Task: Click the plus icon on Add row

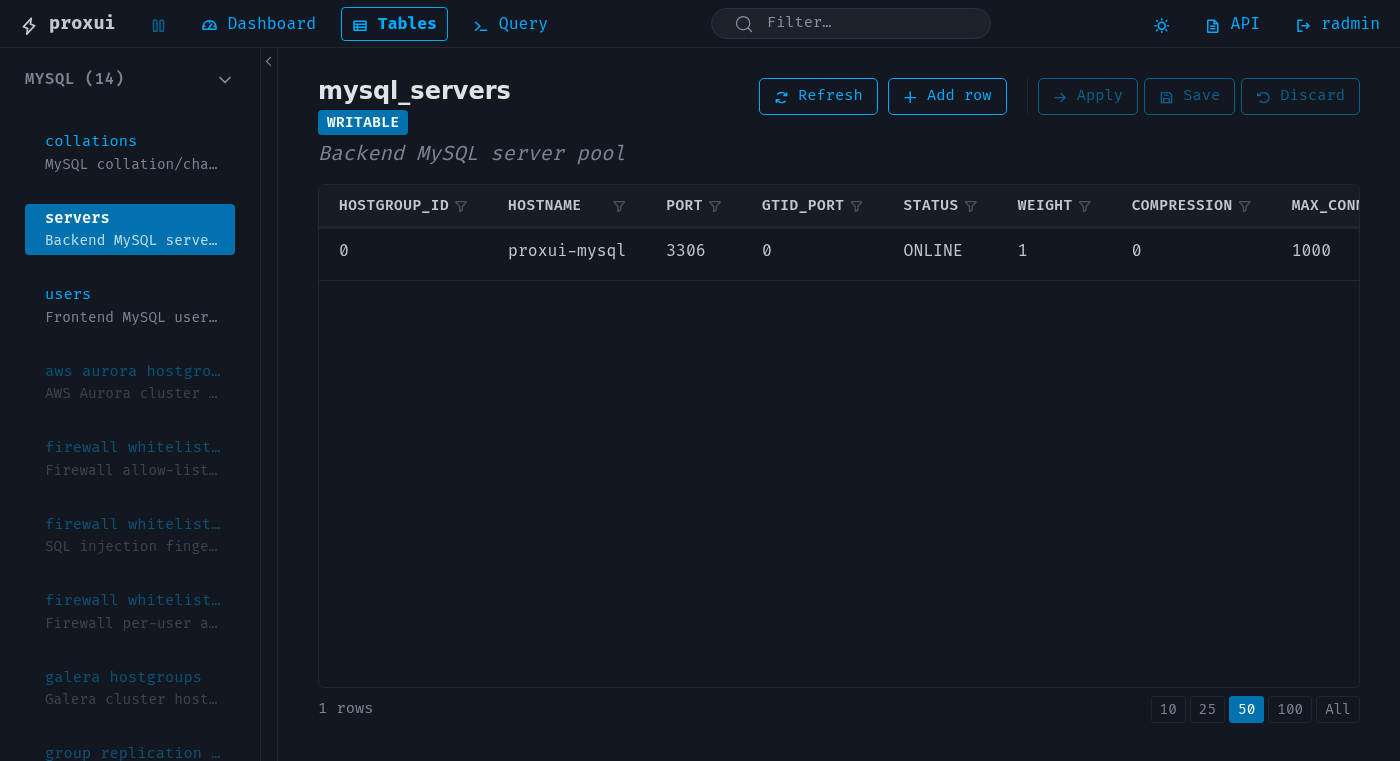Action: click(909, 96)
